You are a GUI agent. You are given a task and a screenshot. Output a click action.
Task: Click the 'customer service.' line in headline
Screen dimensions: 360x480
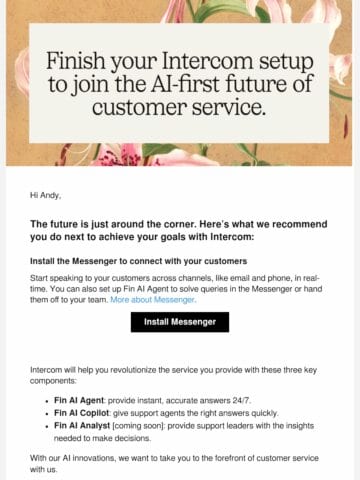coord(179,107)
